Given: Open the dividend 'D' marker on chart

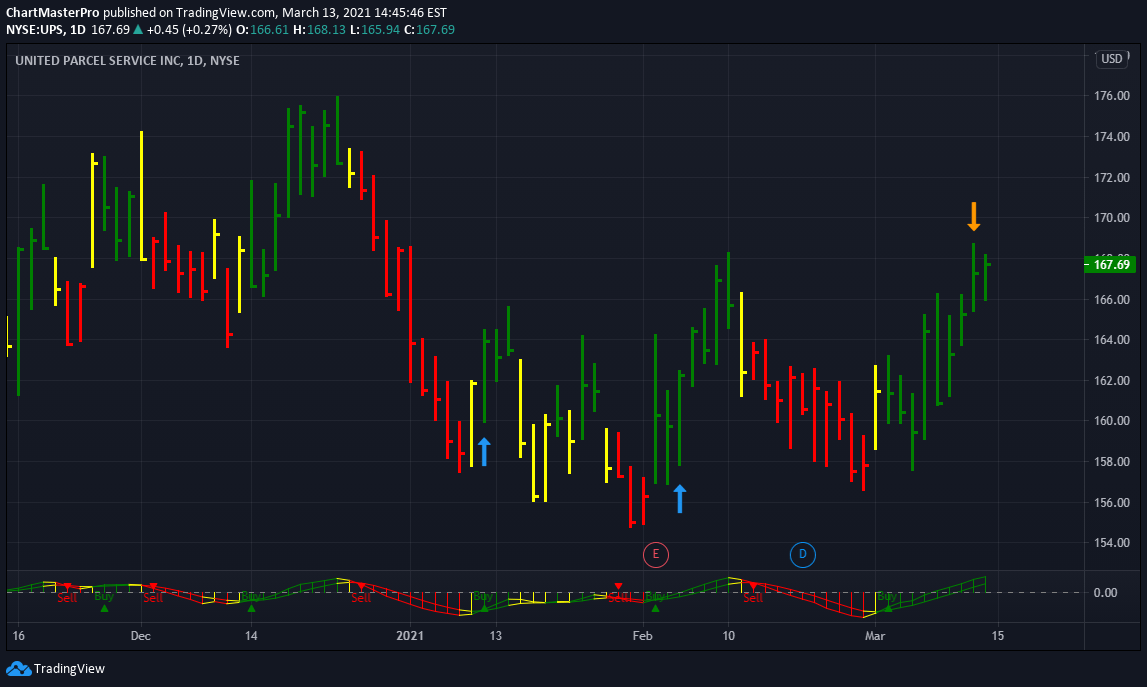Looking at the screenshot, I should point(802,554).
